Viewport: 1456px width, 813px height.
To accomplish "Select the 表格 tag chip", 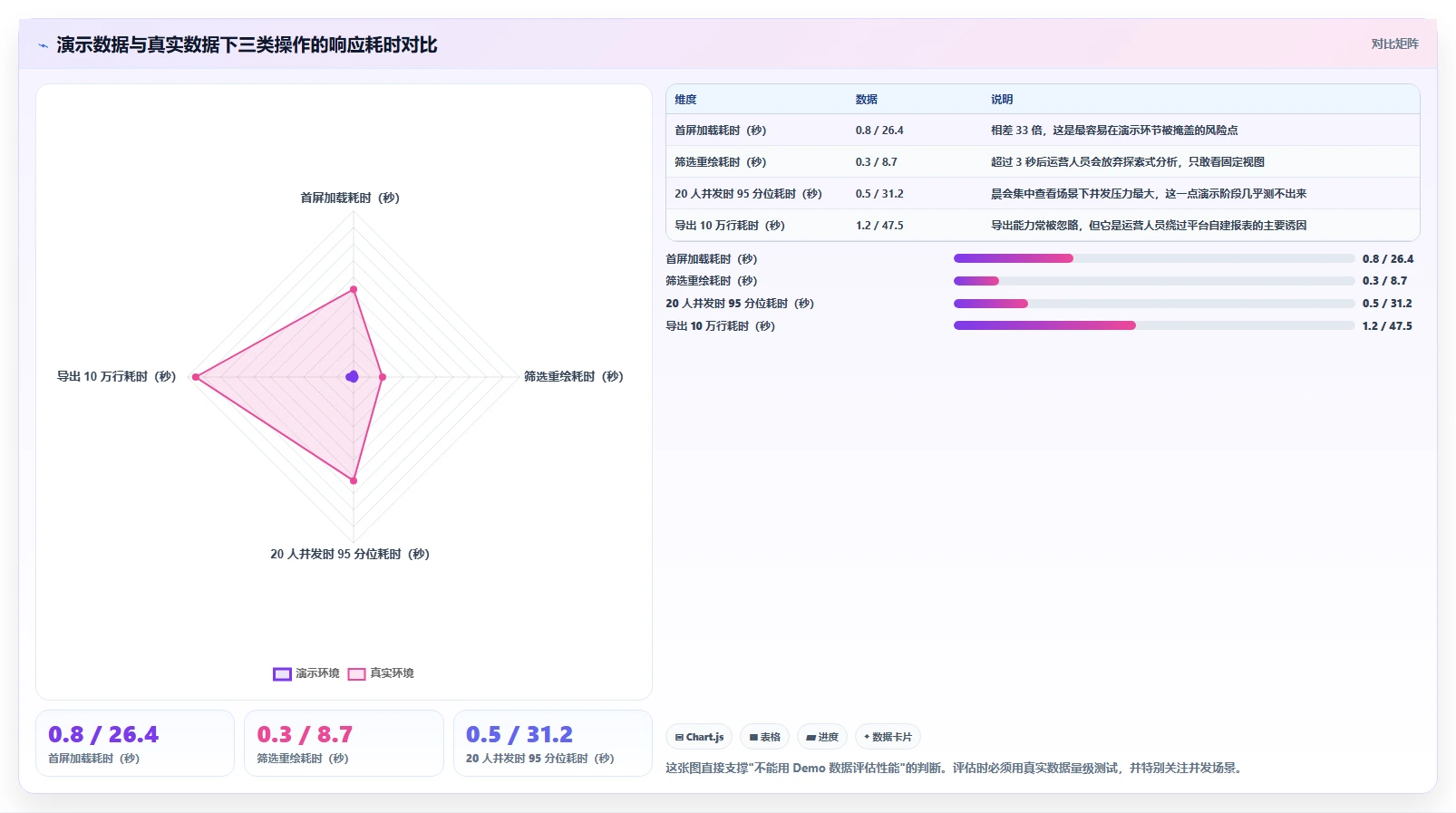I will pyautogui.click(x=764, y=737).
